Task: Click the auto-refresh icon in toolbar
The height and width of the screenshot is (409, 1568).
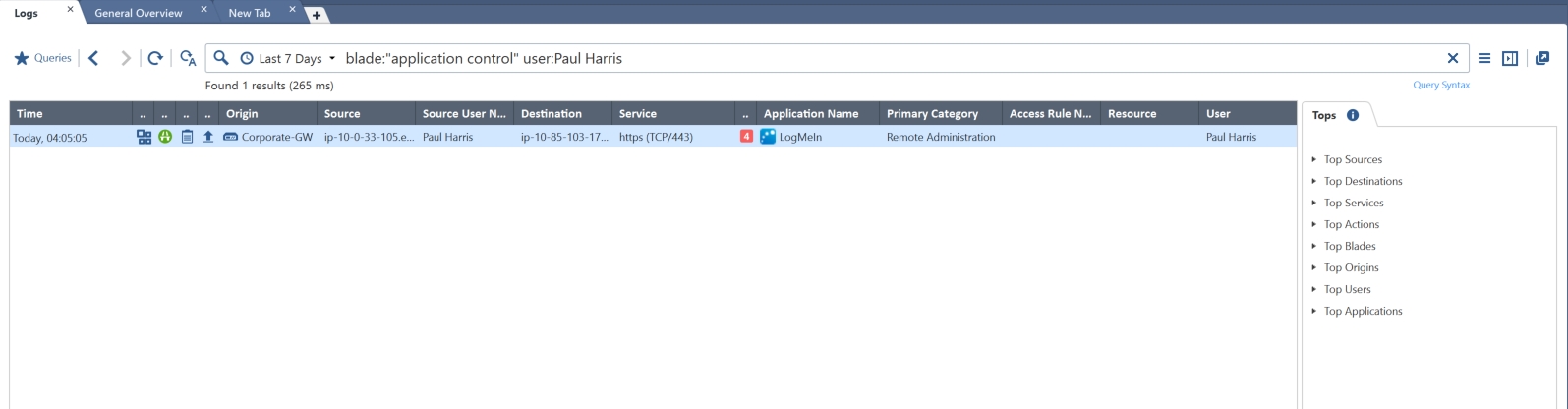Action: coord(188,59)
